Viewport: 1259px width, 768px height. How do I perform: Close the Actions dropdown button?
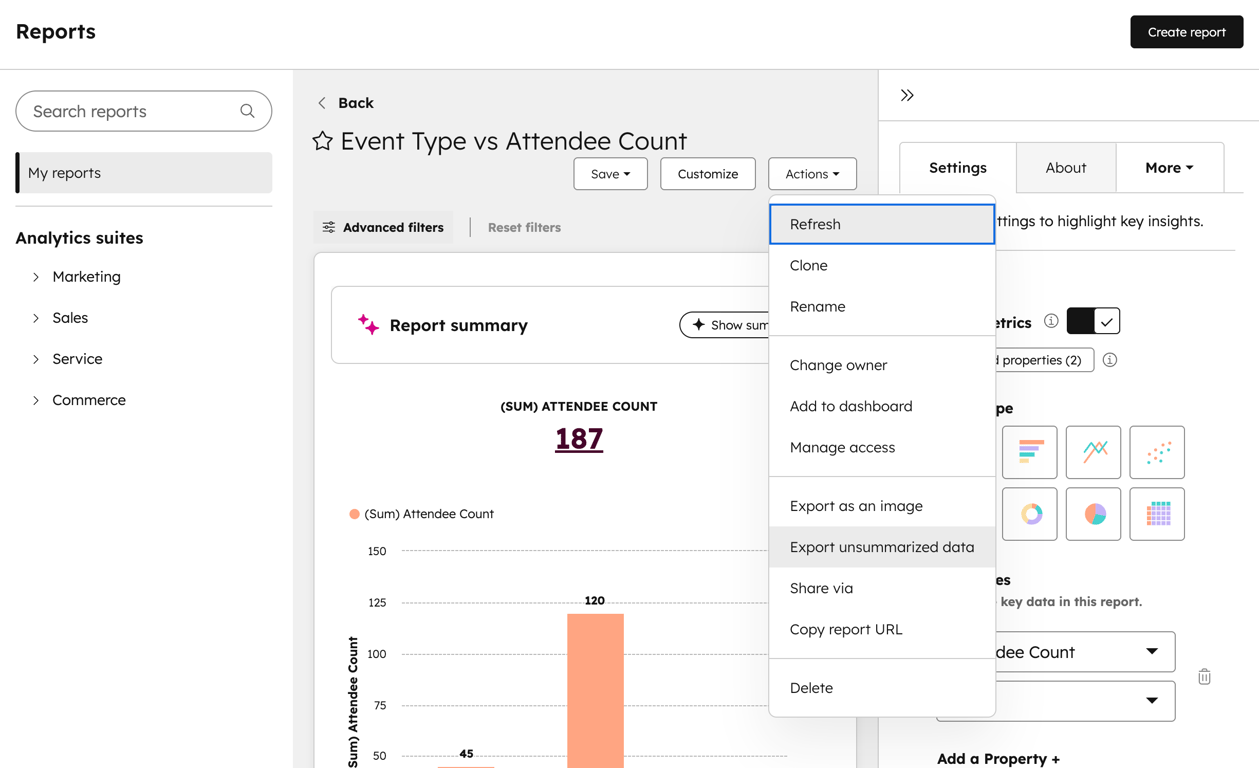(812, 174)
